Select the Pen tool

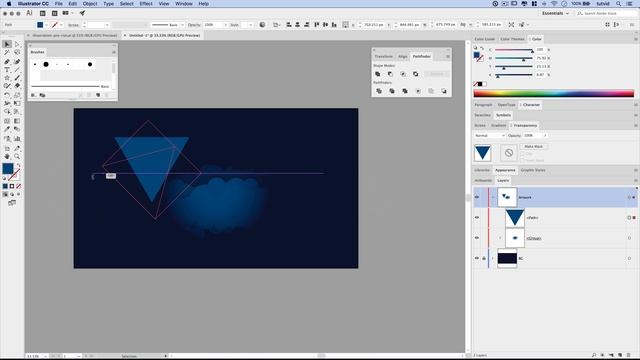pyautogui.click(x=7, y=62)
